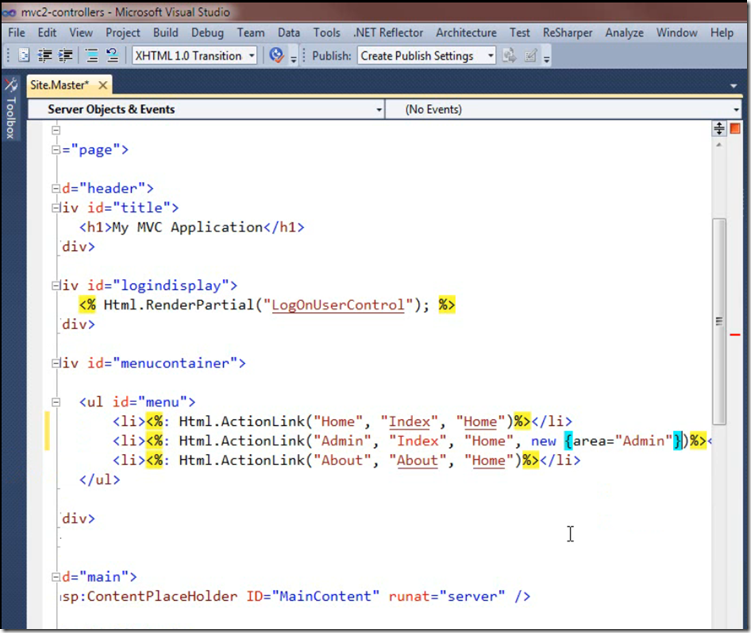Open the Tools menu

327,33
